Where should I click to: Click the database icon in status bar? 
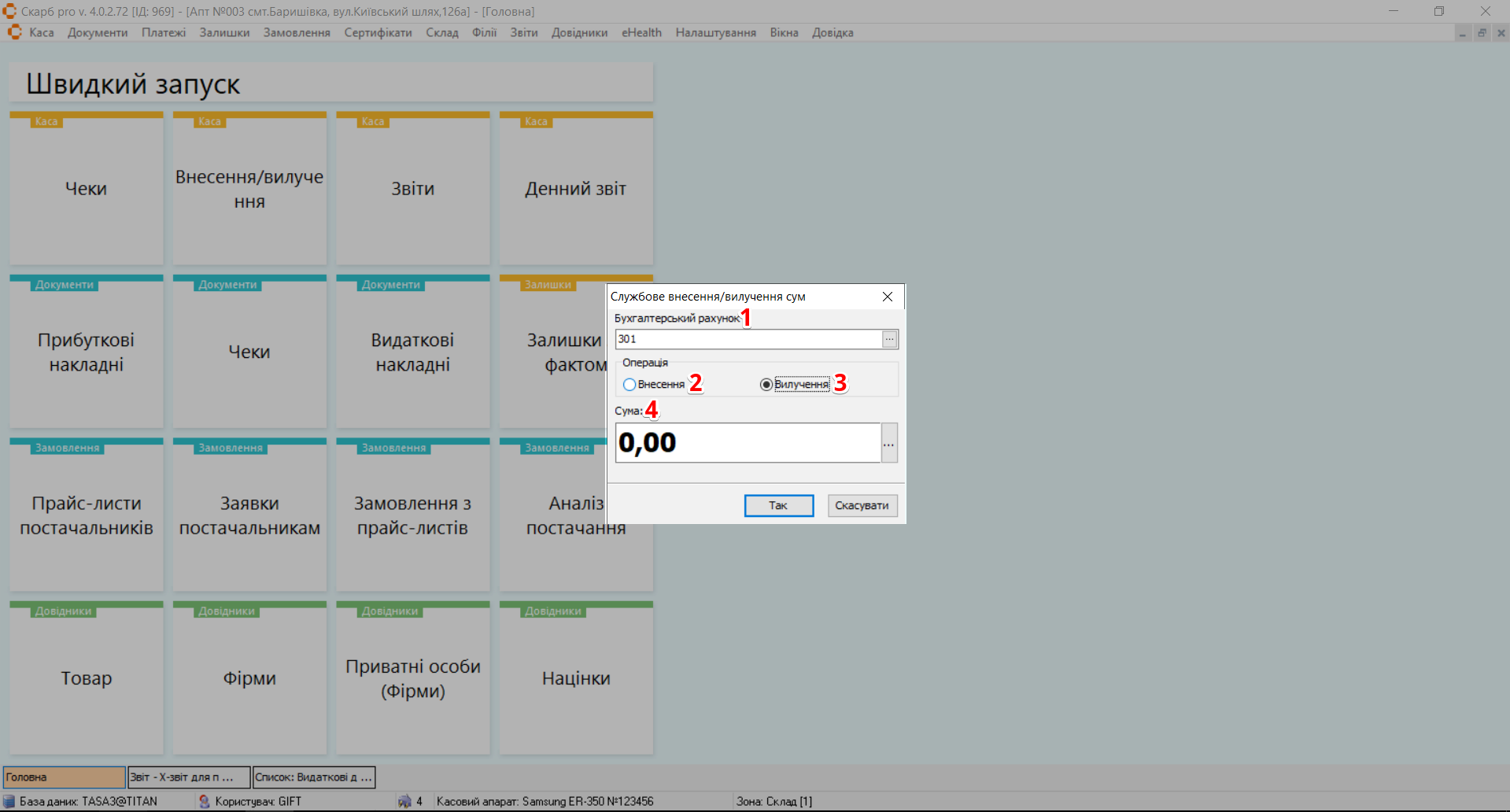pyautogui.click(x=9, y=801)
